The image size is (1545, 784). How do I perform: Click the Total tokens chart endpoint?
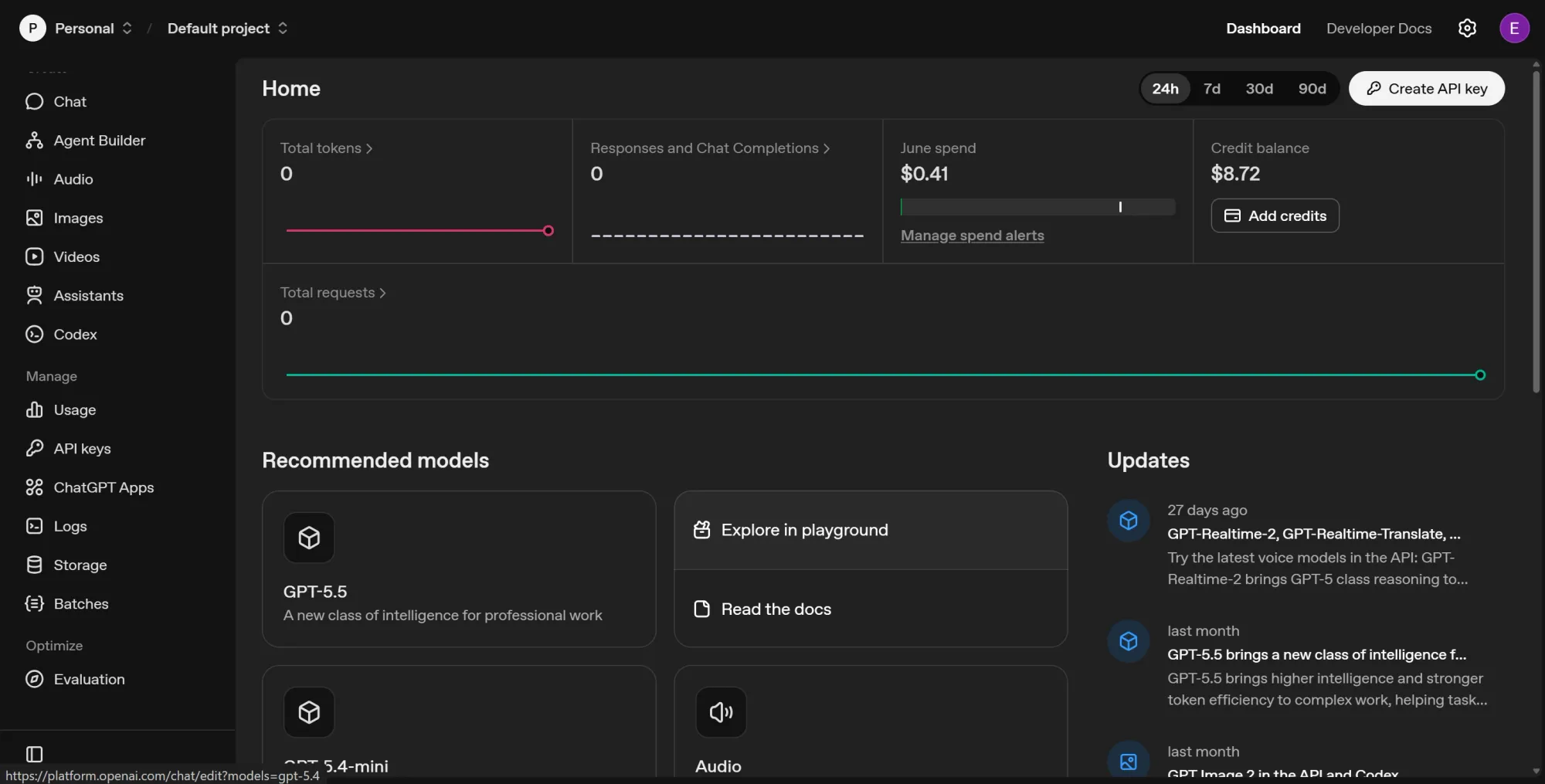pos(548,231)
